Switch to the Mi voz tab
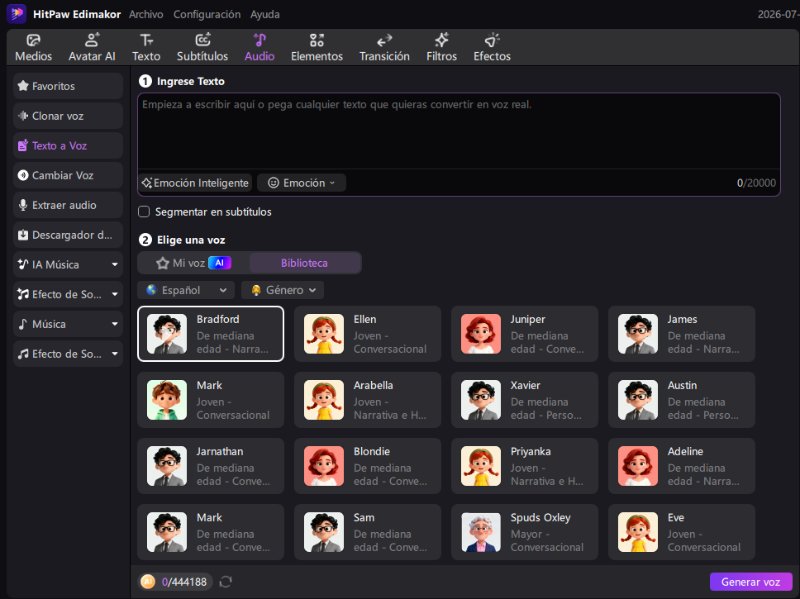The image size is (800, 599). pos(194,263)
